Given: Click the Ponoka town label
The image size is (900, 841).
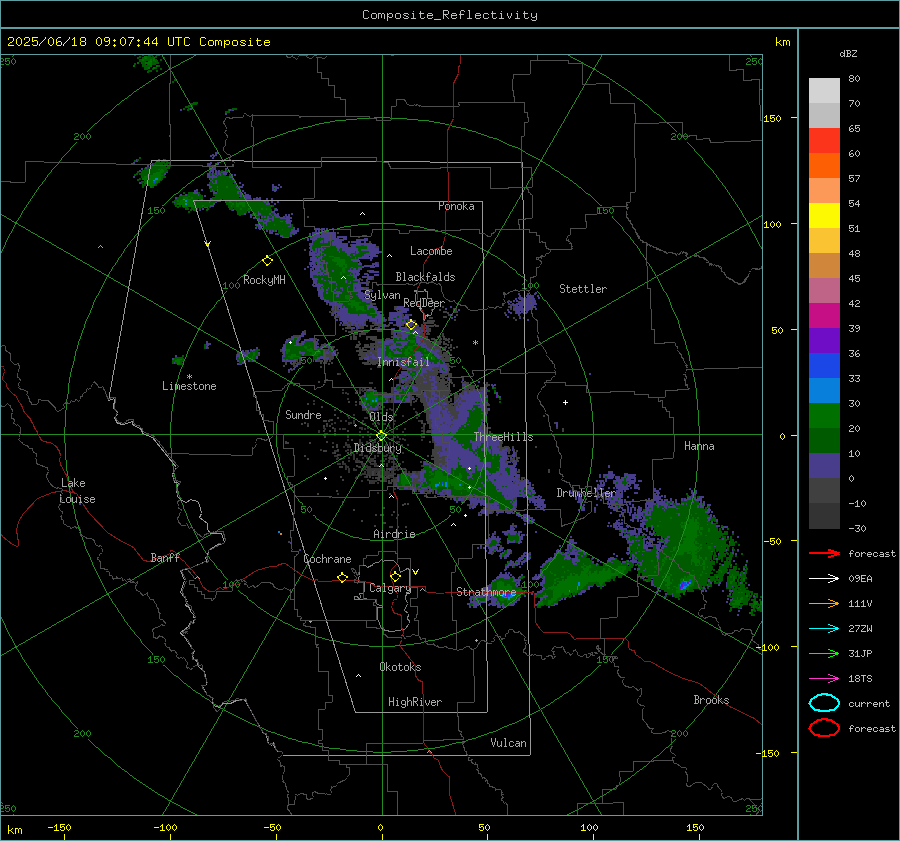Looking at the screenshot, I should (x=456, y=206).
